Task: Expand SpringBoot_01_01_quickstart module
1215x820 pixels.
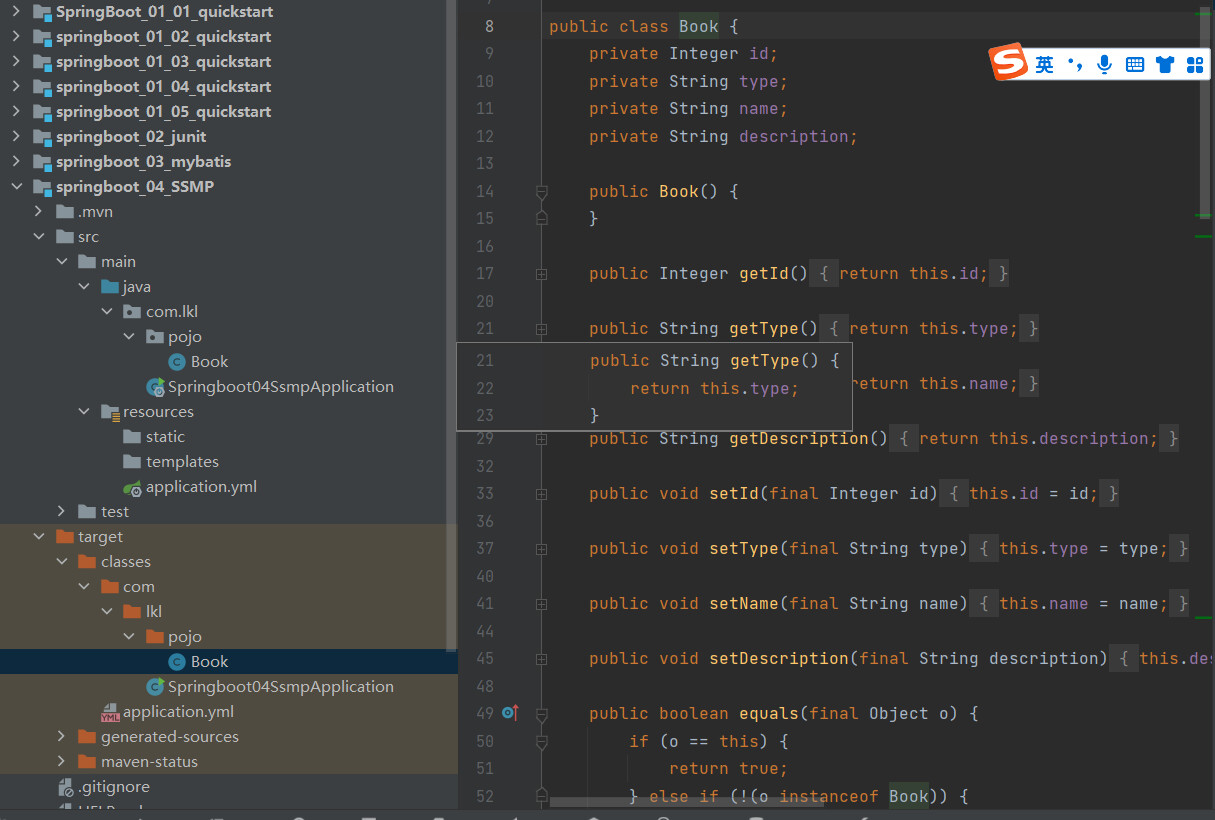Action: point(16,12)
